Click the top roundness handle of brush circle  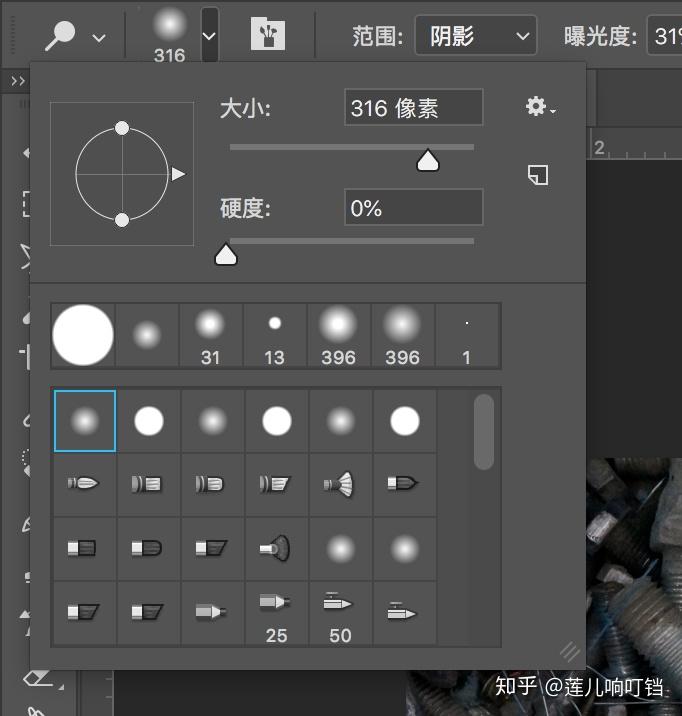[x=122, y=128]
